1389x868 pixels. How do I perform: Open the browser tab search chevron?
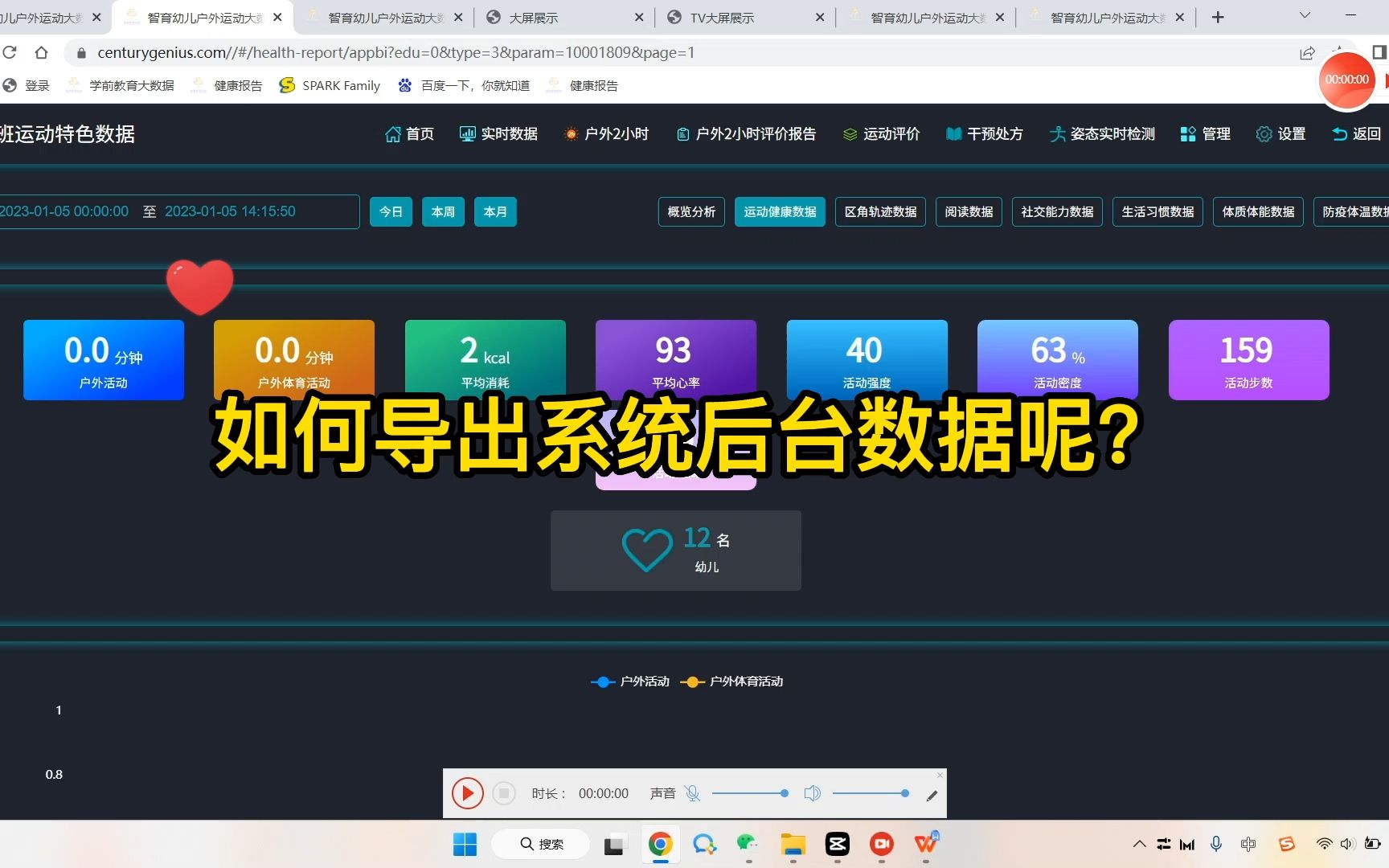(1304, 16)
